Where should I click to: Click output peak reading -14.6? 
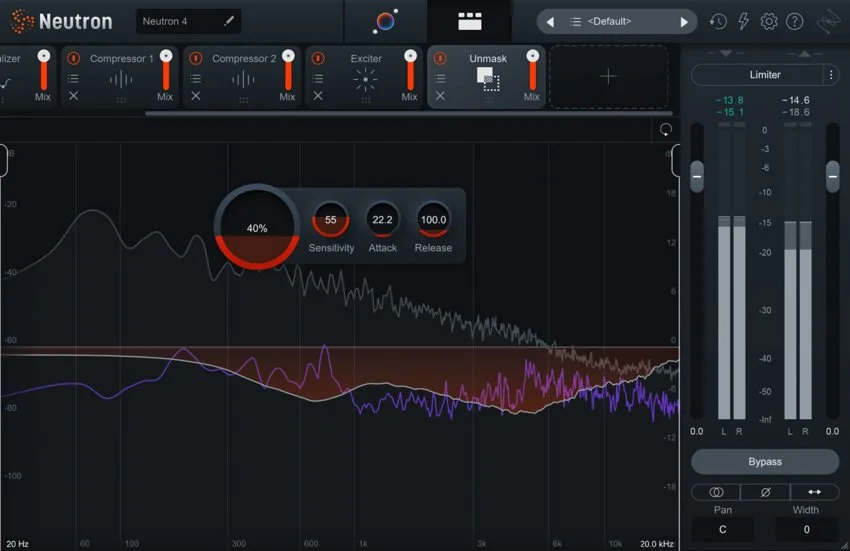click(796, 100)
